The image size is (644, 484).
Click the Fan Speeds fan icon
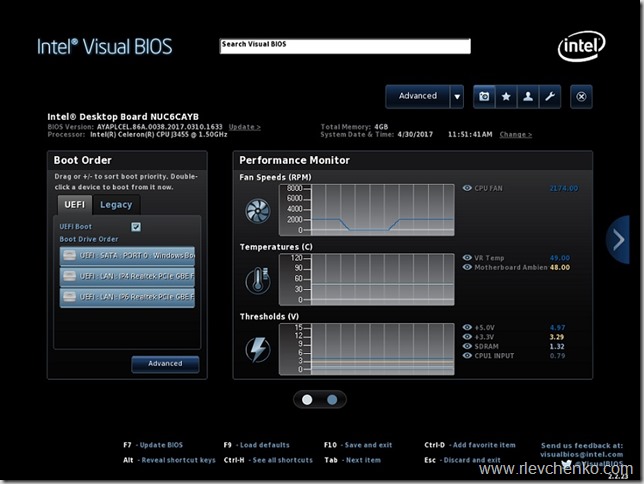pyautogui.click(x=258, y=211)
